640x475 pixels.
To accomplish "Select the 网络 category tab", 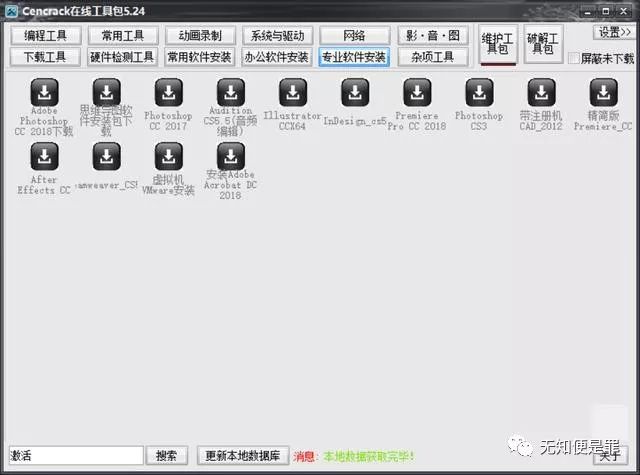I will click(x=354, y=36).
